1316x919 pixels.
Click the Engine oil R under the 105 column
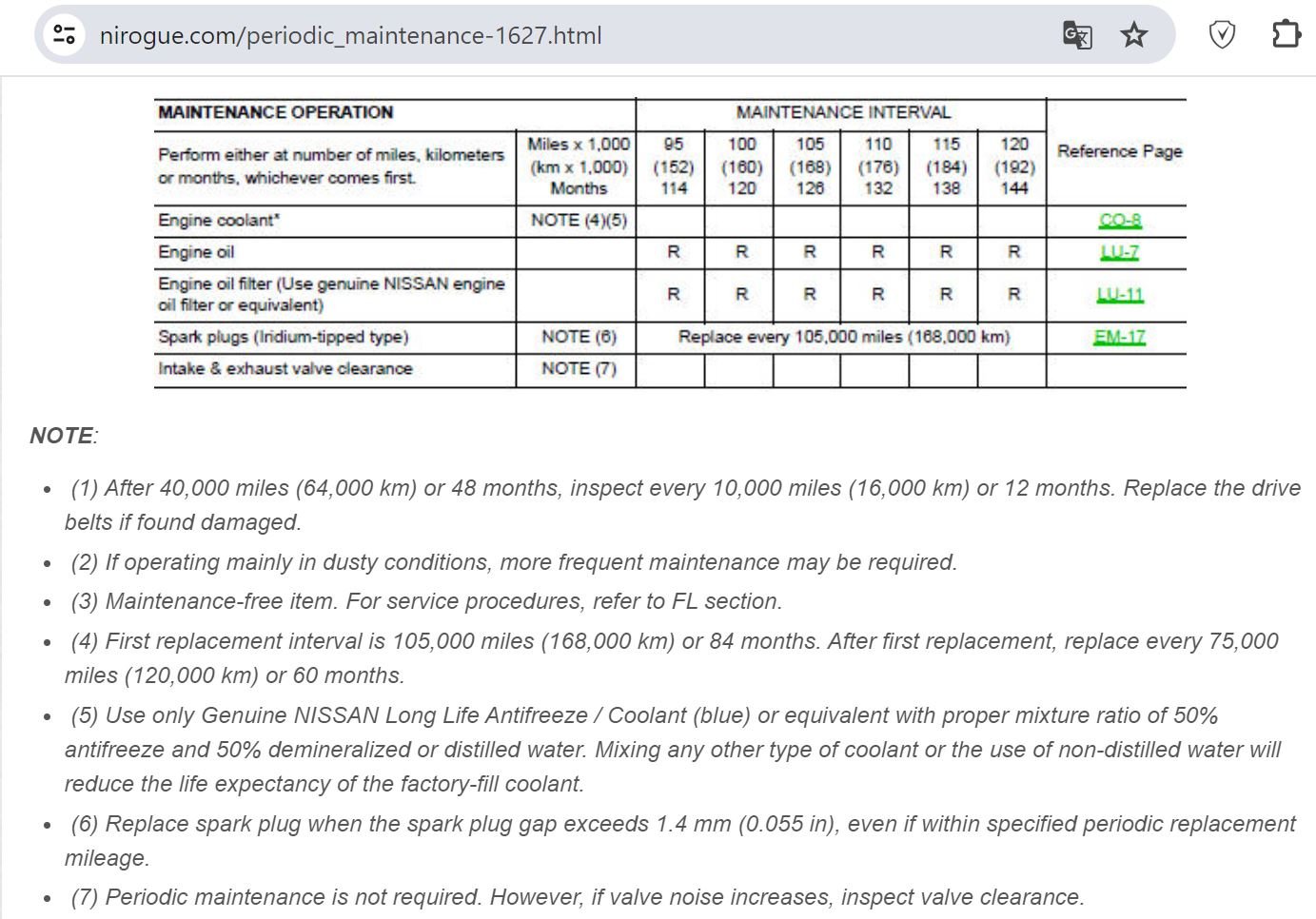[810, 252]
